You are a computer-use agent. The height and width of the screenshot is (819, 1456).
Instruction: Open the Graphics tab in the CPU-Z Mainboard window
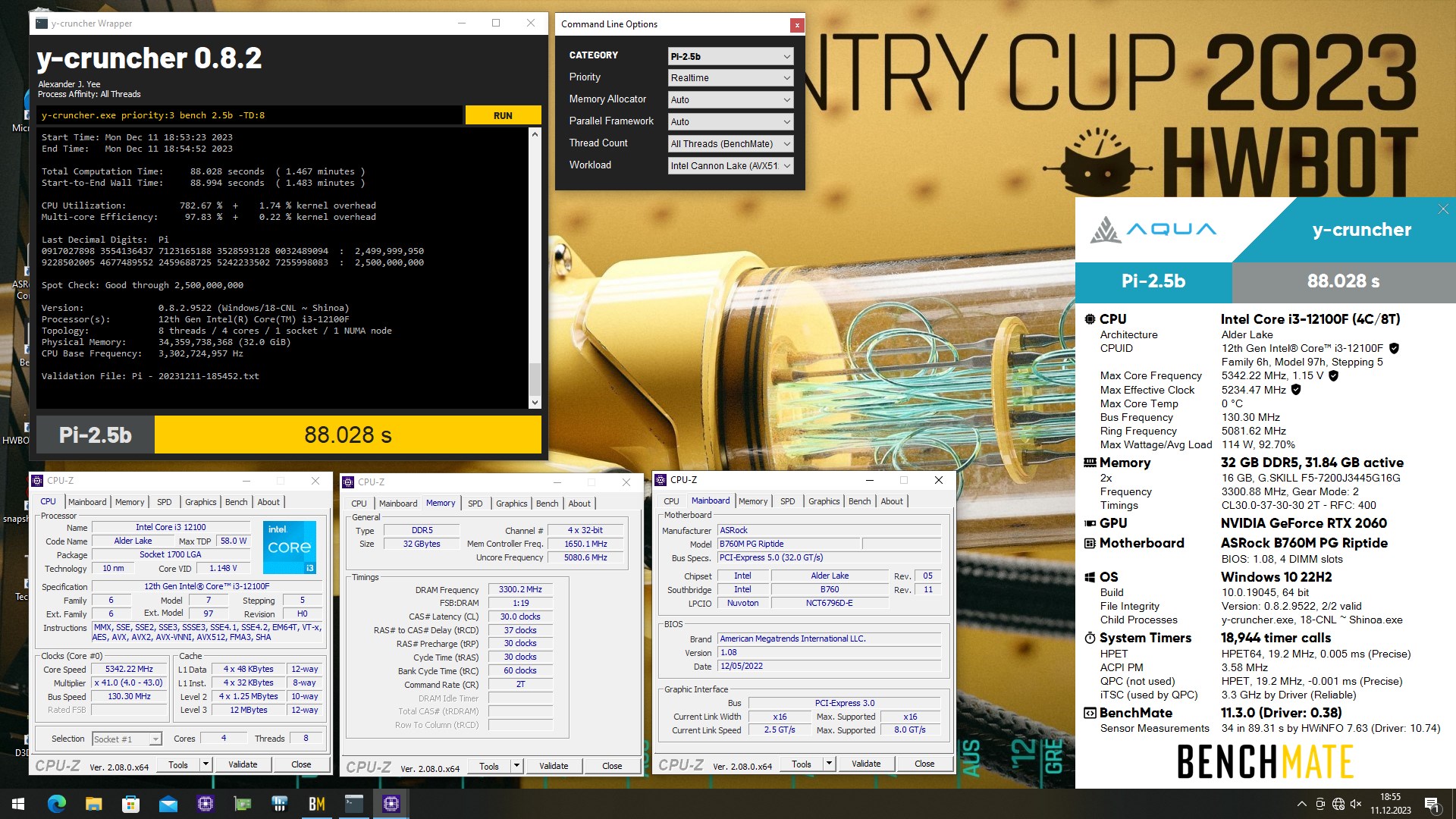click(x=824, y=501)
